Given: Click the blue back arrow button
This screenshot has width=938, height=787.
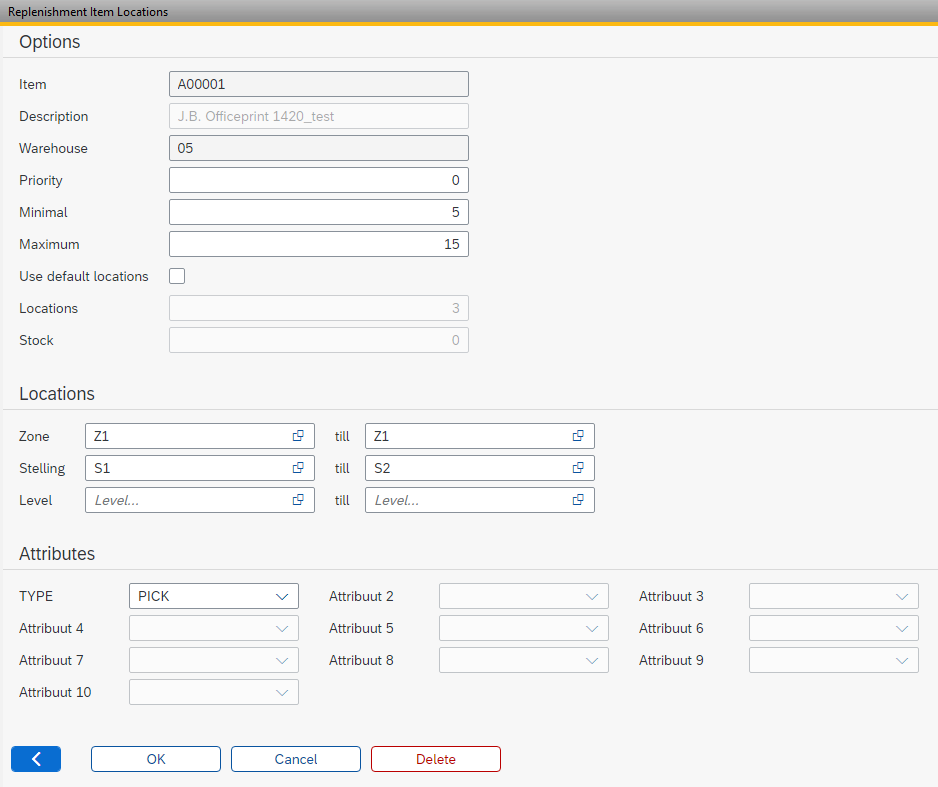Looking at the screenshot, I should 36,759.
